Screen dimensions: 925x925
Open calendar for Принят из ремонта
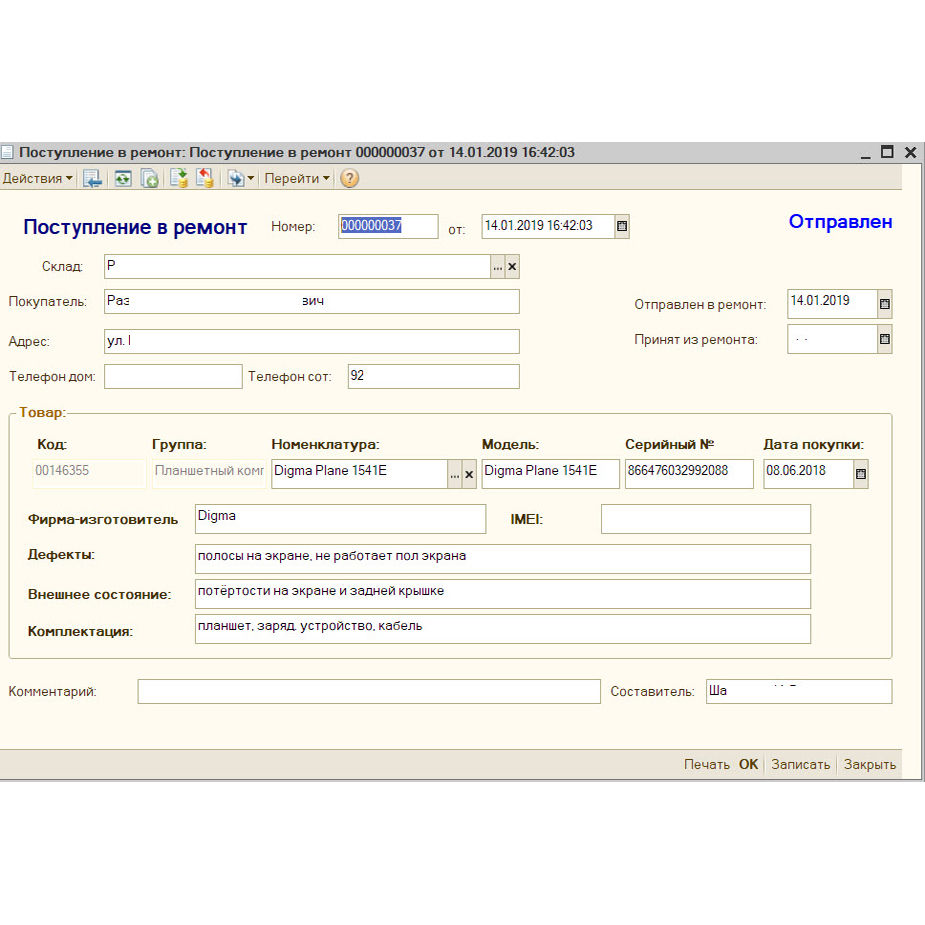pyautogui.click(x=885, y=339)
